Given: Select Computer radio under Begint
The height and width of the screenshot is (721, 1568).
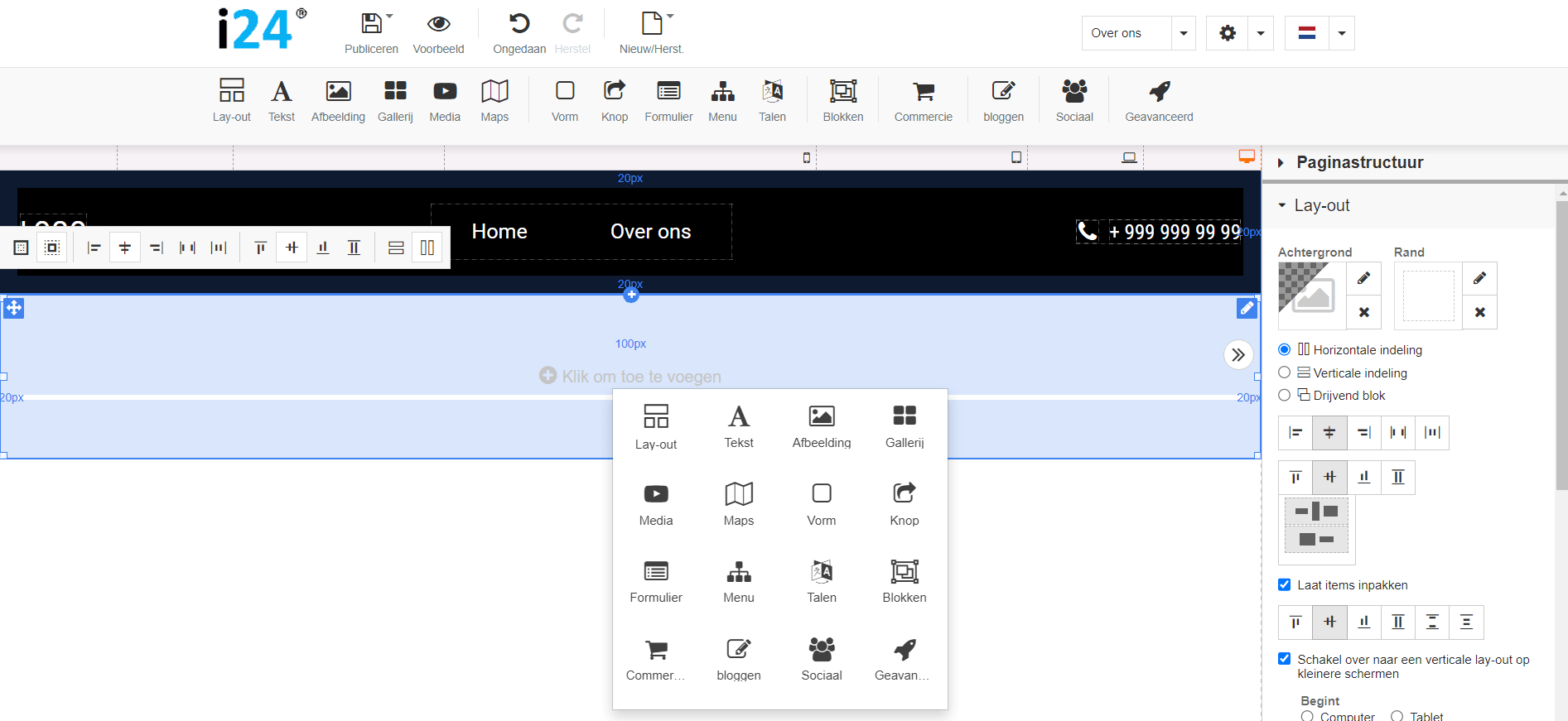Looking at the screenshot, I should click(x=1307, y=716).
